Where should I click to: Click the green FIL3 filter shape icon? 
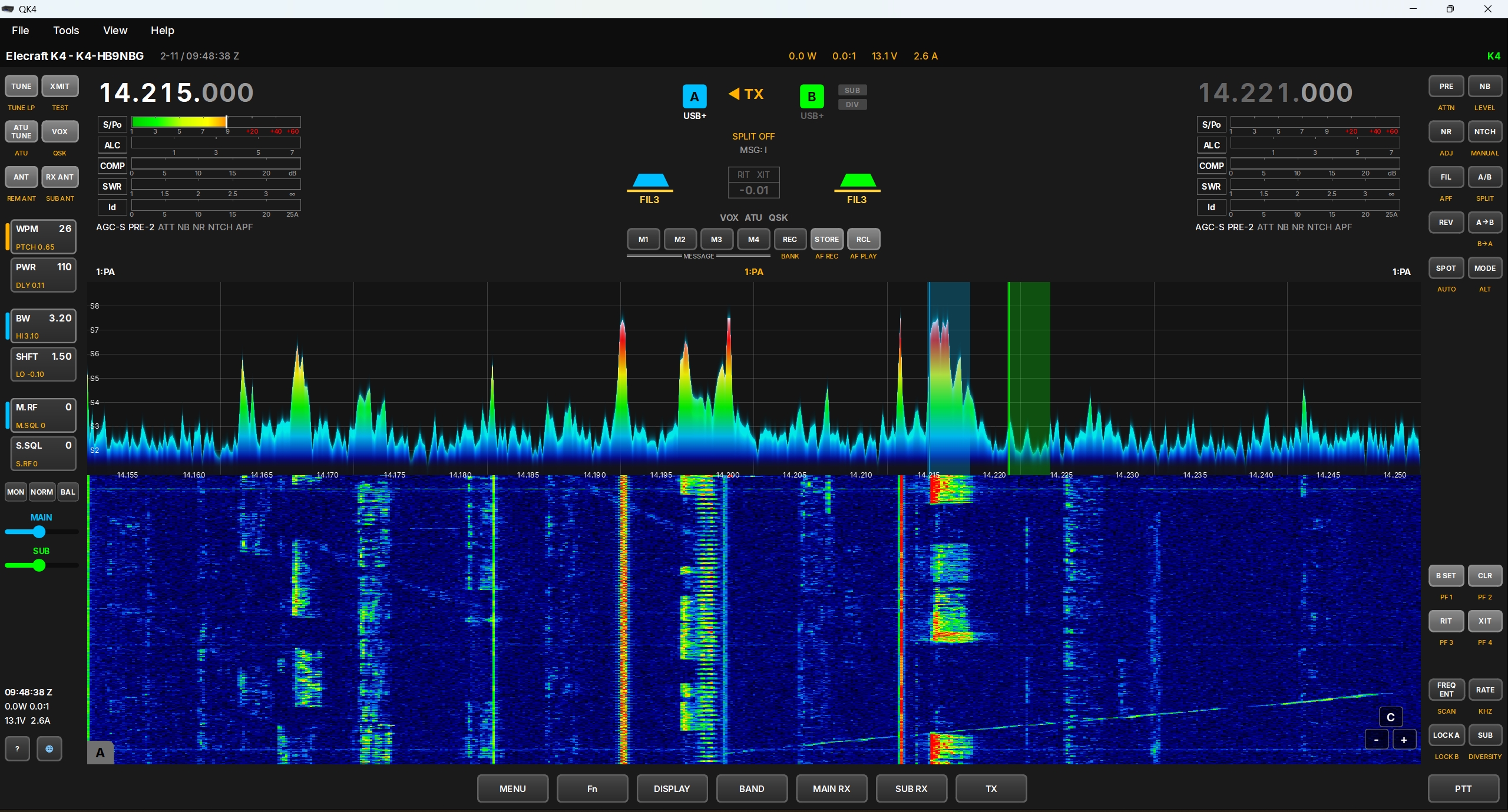click(857, 181)
